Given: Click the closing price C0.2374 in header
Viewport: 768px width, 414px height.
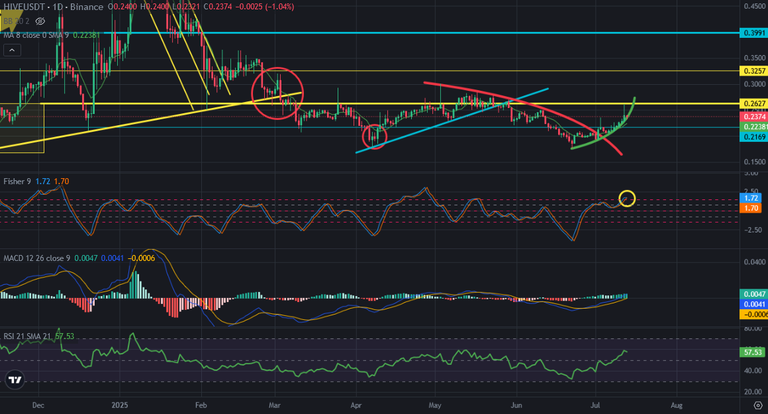Looking at the screenshot, I should [217, 7].
